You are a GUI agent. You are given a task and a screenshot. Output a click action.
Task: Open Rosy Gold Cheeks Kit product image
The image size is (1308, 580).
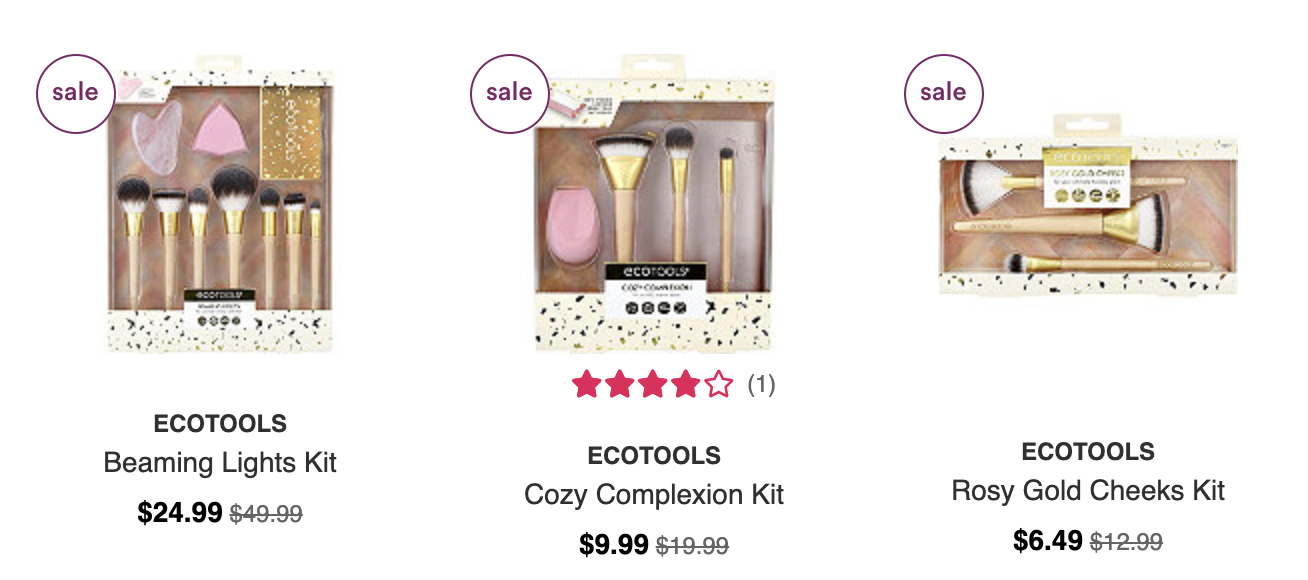point(1088,204)
